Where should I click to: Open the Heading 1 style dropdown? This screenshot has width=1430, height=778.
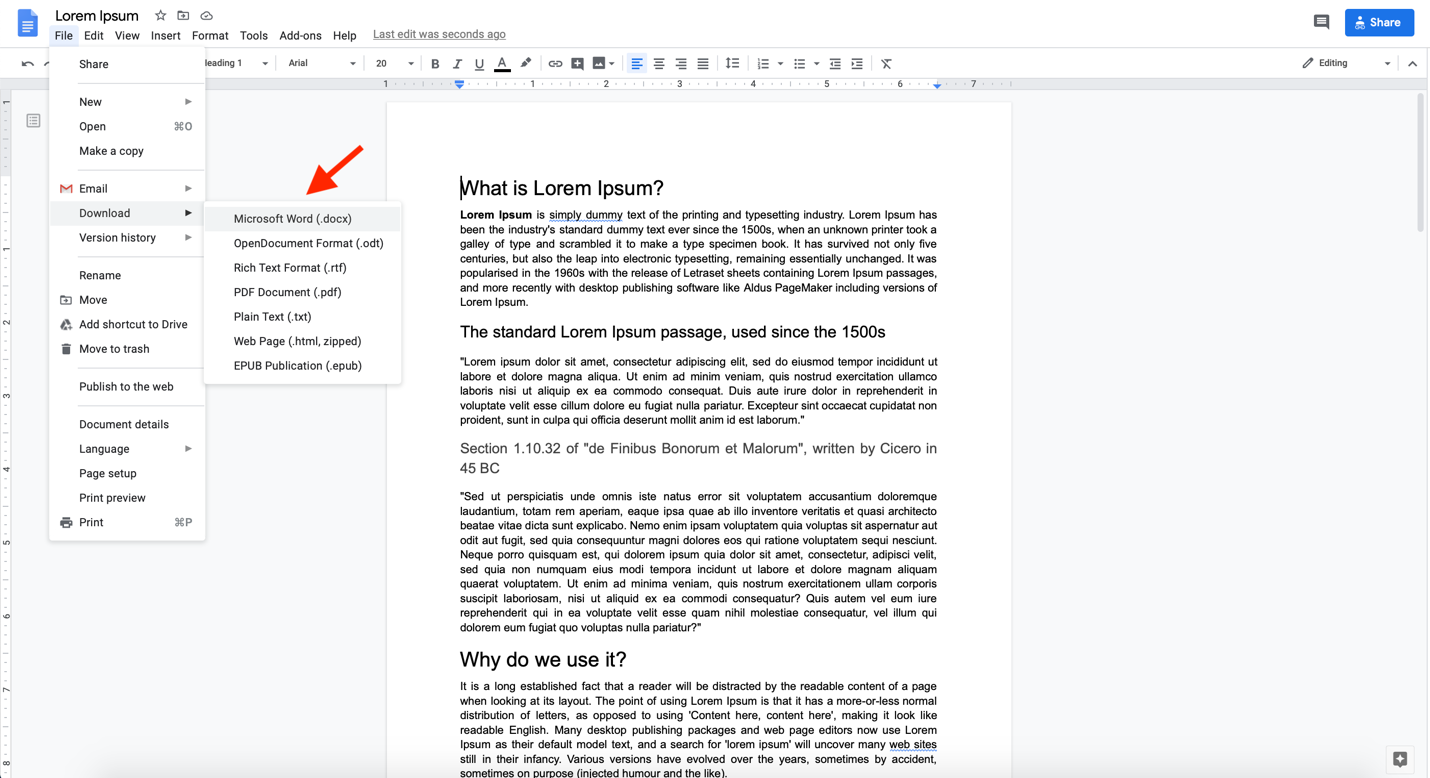click(236, 64)
